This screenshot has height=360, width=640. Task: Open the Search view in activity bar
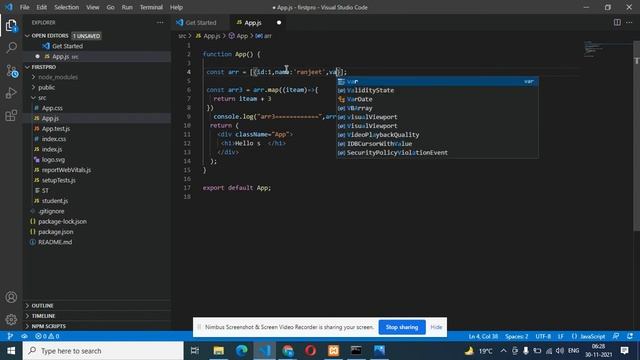11,47
